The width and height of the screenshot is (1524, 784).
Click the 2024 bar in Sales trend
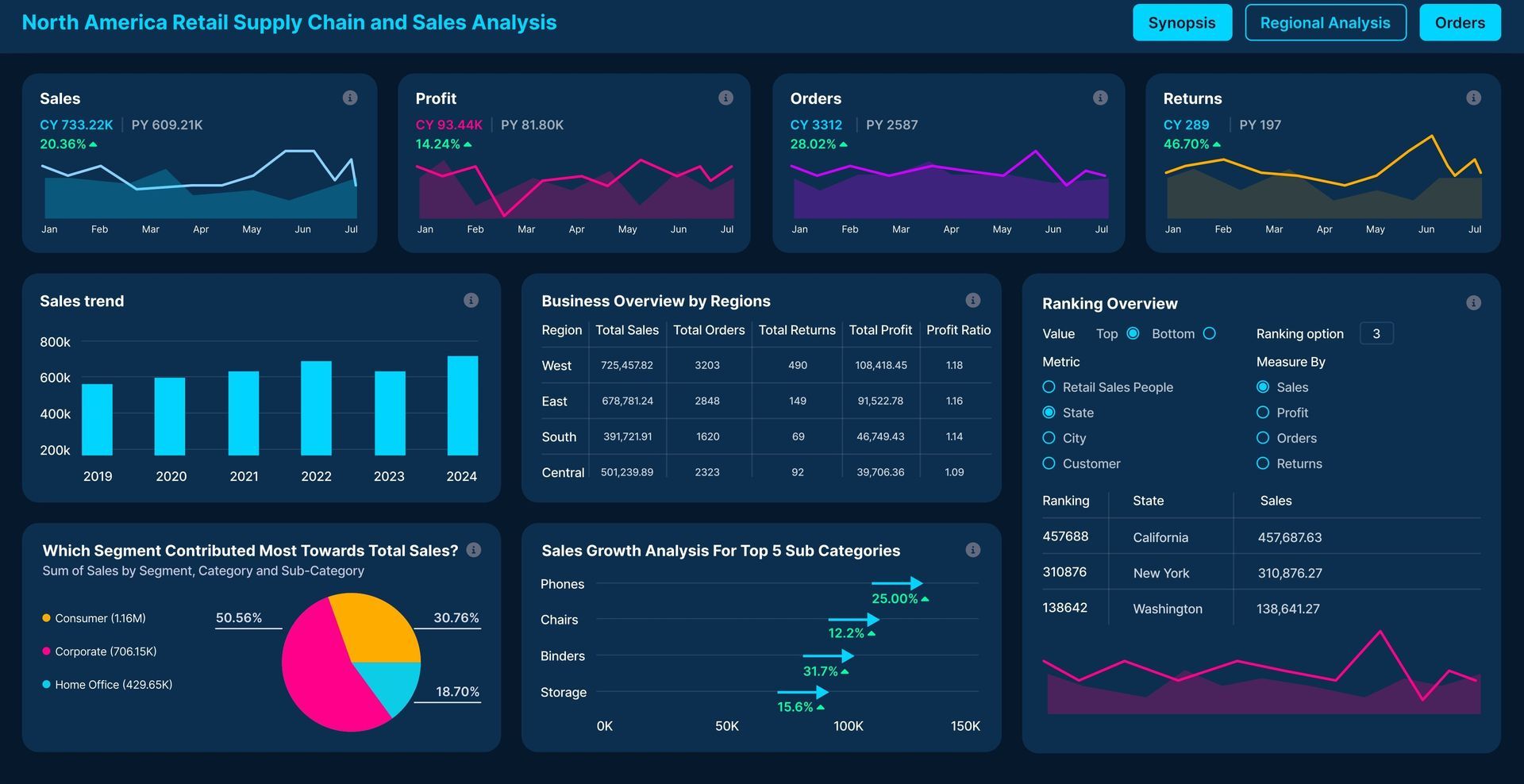tap(463, 405)
